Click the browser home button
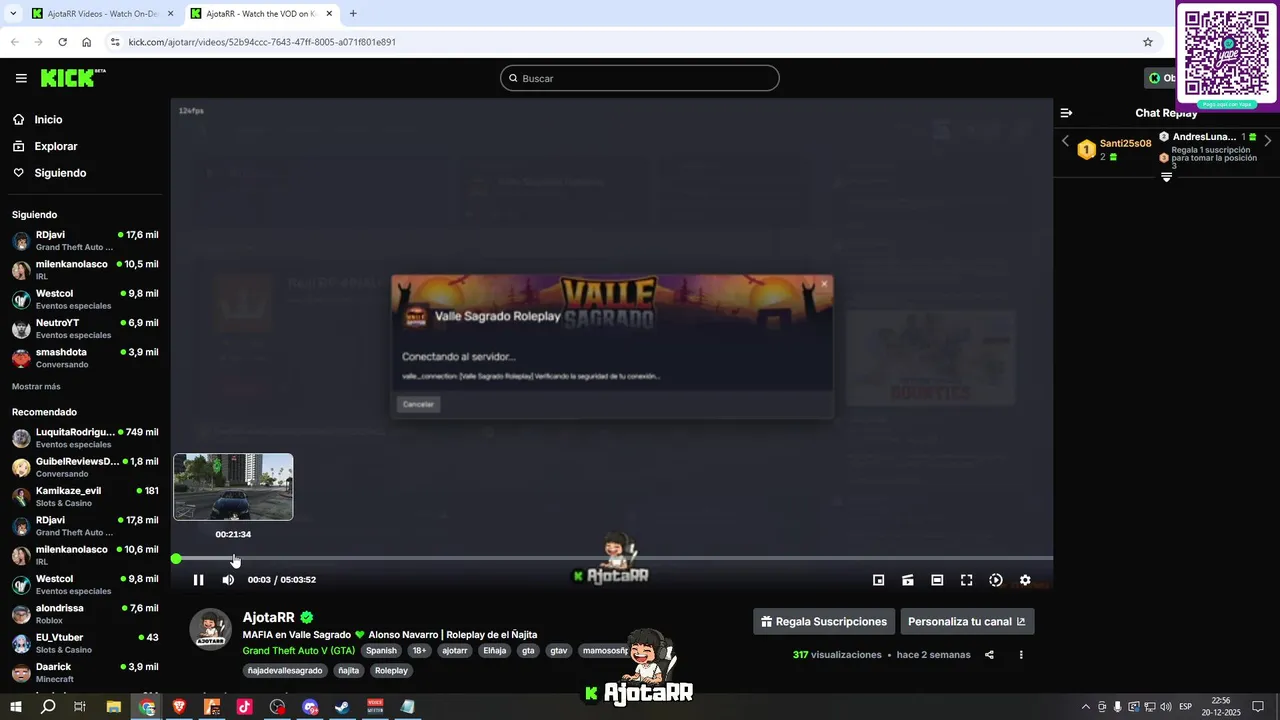Image resolution: width=1280 pixels, height=720 pixels. [x=87, y=42]
